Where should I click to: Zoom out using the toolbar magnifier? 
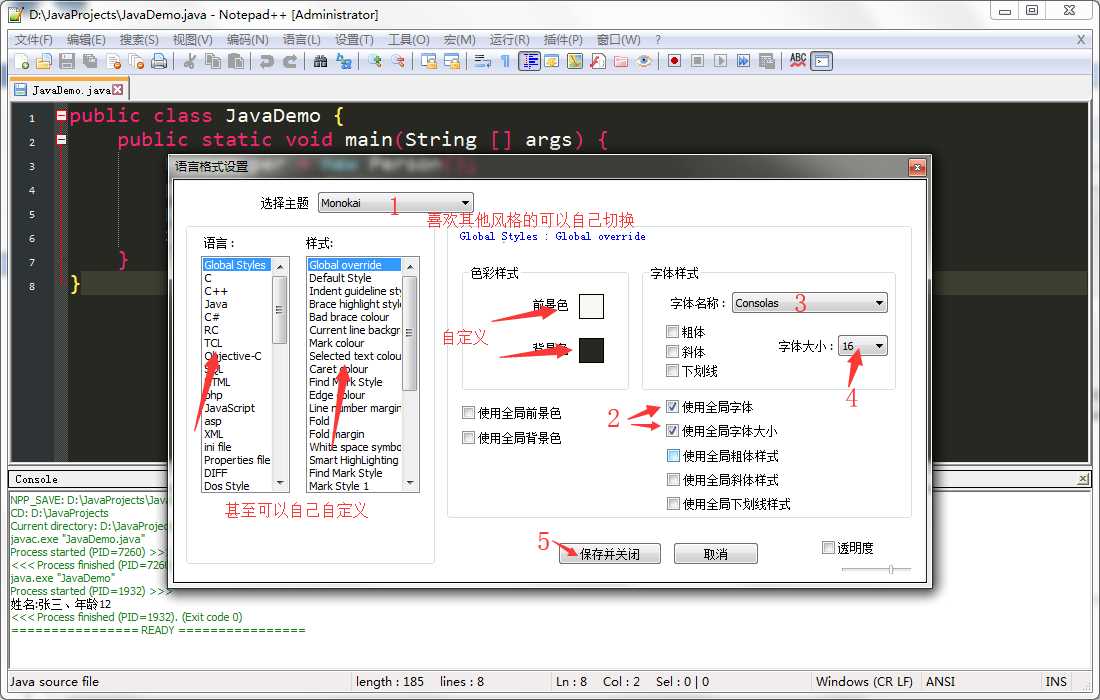(x=398, y=62)
